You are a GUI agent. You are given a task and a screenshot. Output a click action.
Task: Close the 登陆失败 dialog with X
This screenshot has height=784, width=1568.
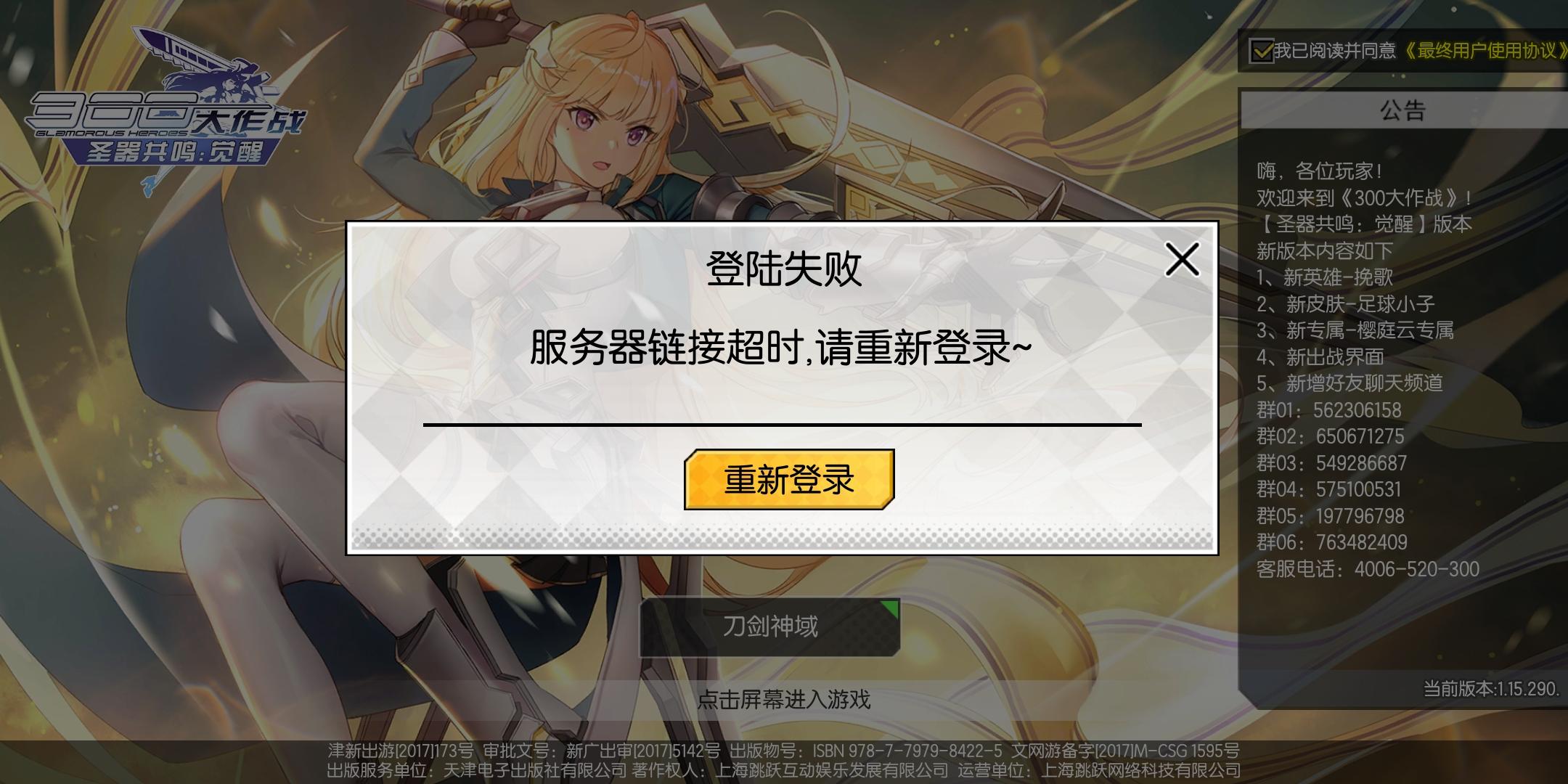point(1182,259)
